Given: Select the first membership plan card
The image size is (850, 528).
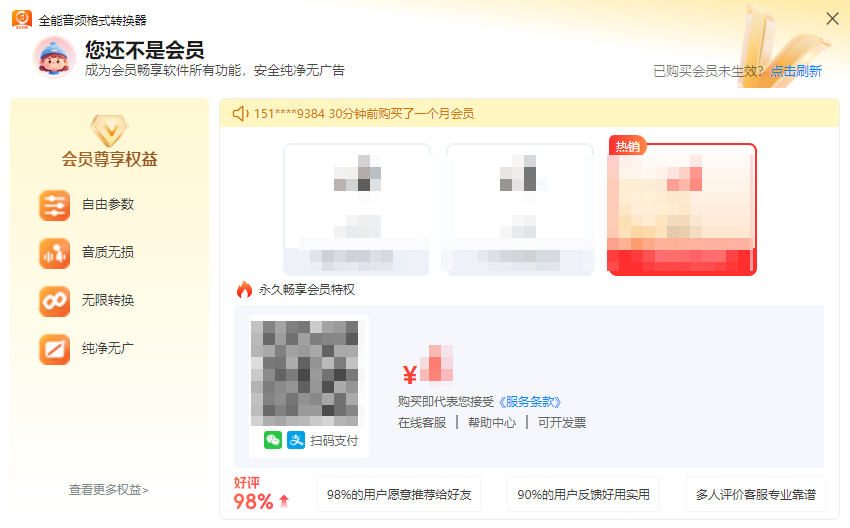Looking at the screenshot, I should click(357, 209).
